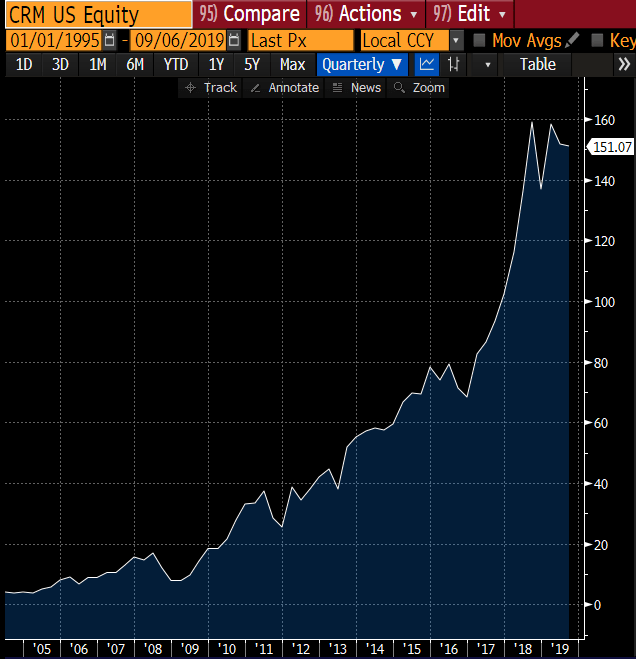636x659 pixels.
Task: Select the candlestick bar chart icon
Action: pos(455,64)
